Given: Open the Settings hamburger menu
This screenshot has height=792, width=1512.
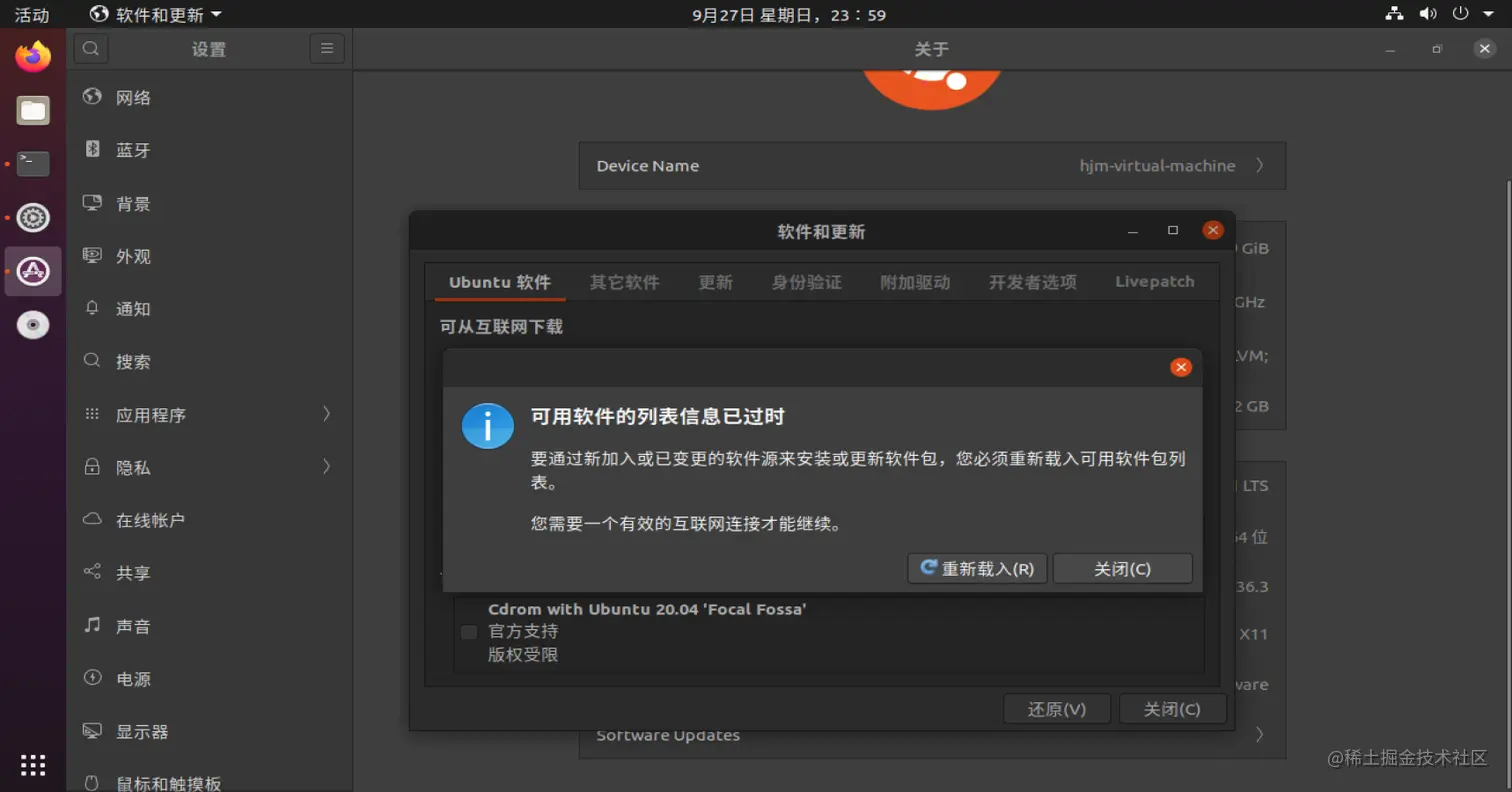Looking at the screenshot, I should point(327,48).
